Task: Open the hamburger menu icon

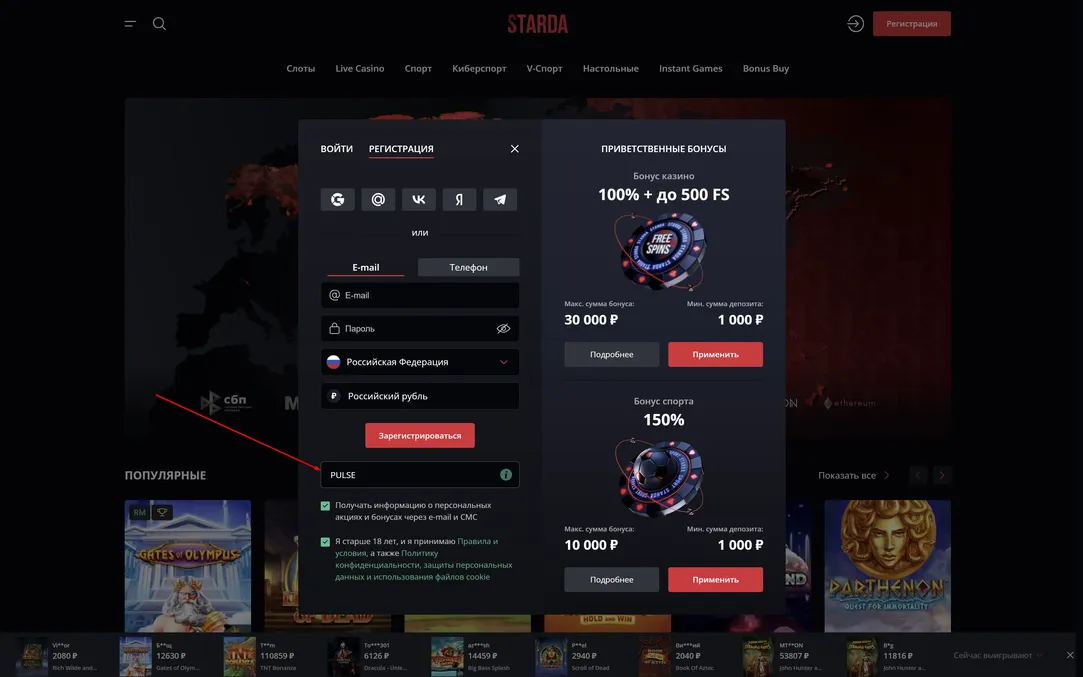Action: pyautogui.click(x=130, y=23)
